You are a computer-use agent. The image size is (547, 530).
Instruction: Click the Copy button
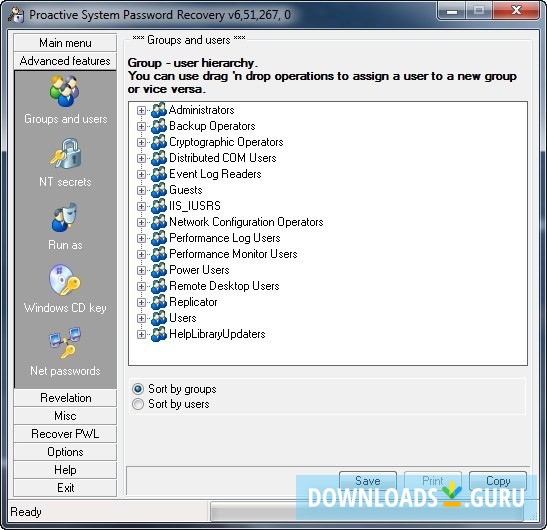498,481
